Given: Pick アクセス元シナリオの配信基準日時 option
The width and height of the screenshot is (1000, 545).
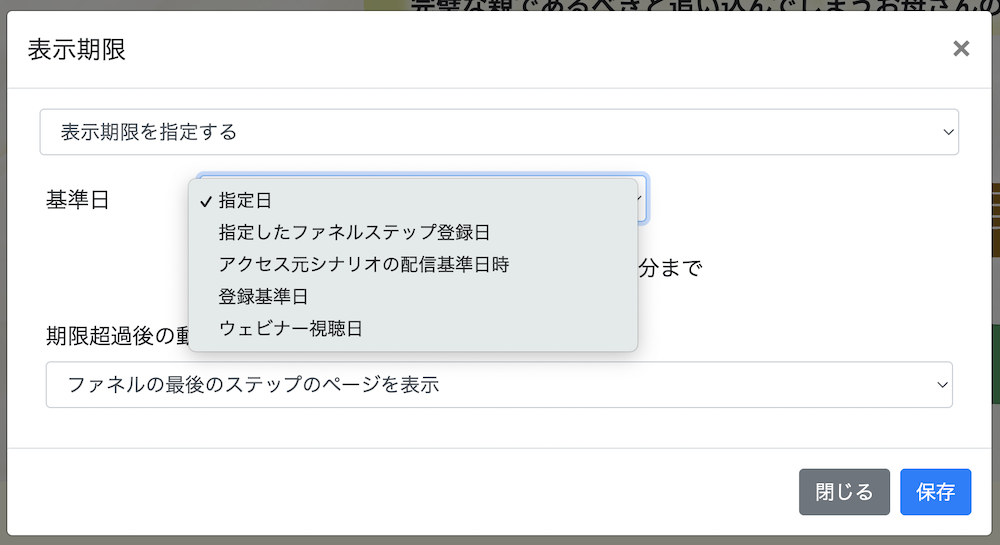Looking at the screenshot, I should click(364, 264).
